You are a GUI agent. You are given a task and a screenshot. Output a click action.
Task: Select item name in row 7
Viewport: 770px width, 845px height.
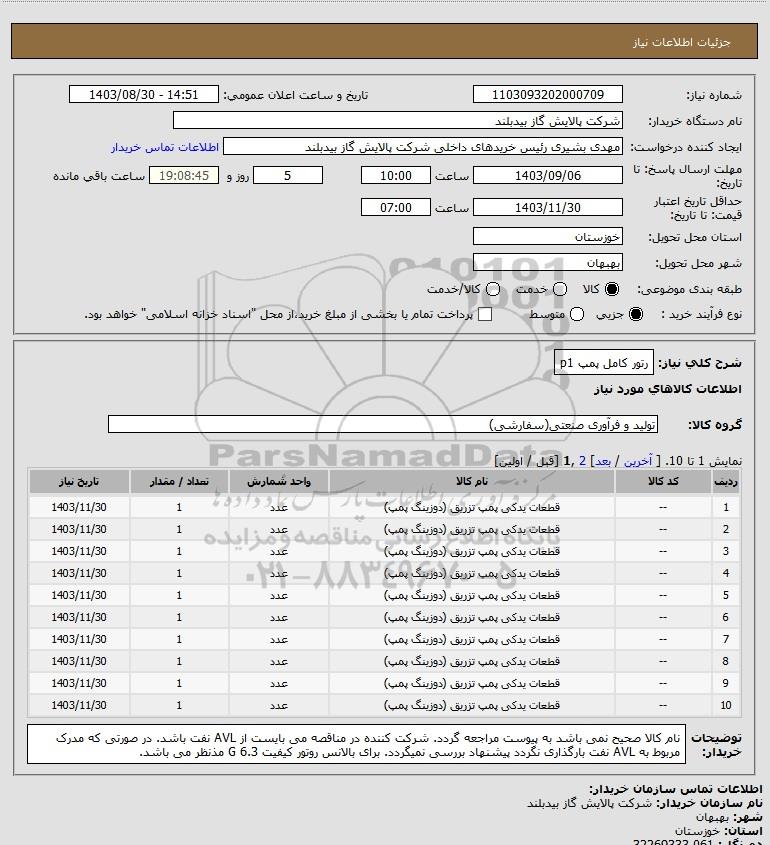pos(471,639)
